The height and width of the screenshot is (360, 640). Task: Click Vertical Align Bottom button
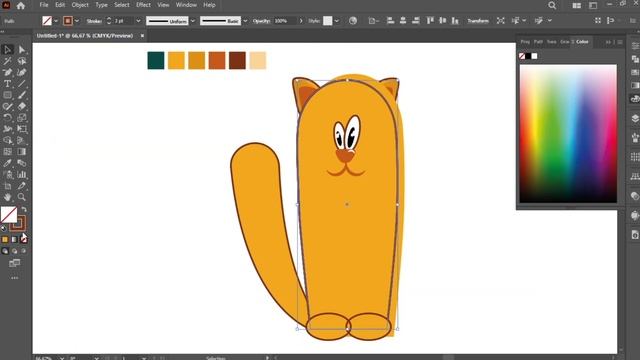(x=455, y=20)
